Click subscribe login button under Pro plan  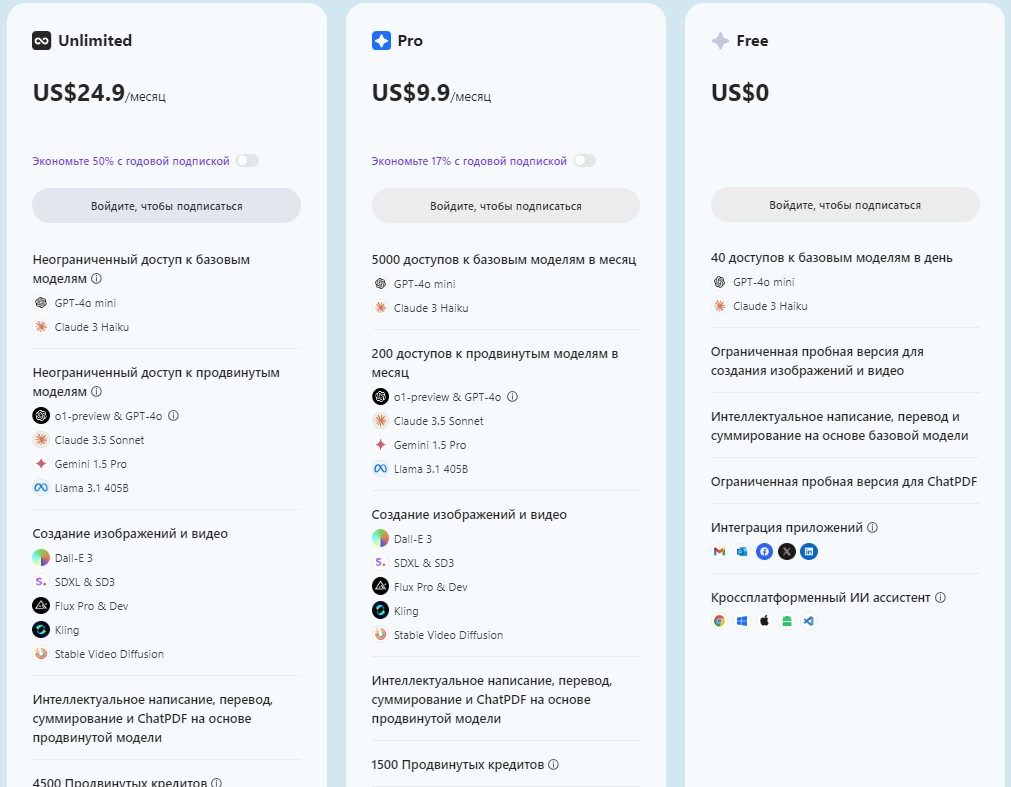tap(505, 206)
